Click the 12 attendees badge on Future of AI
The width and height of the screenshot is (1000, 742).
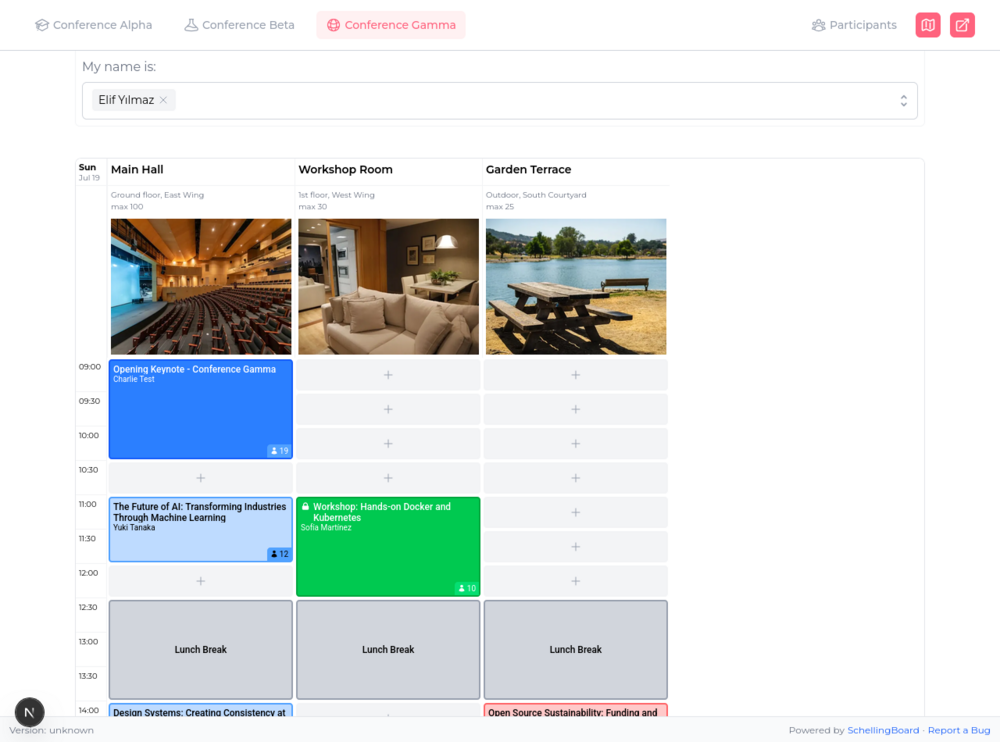tap(279, 554)
